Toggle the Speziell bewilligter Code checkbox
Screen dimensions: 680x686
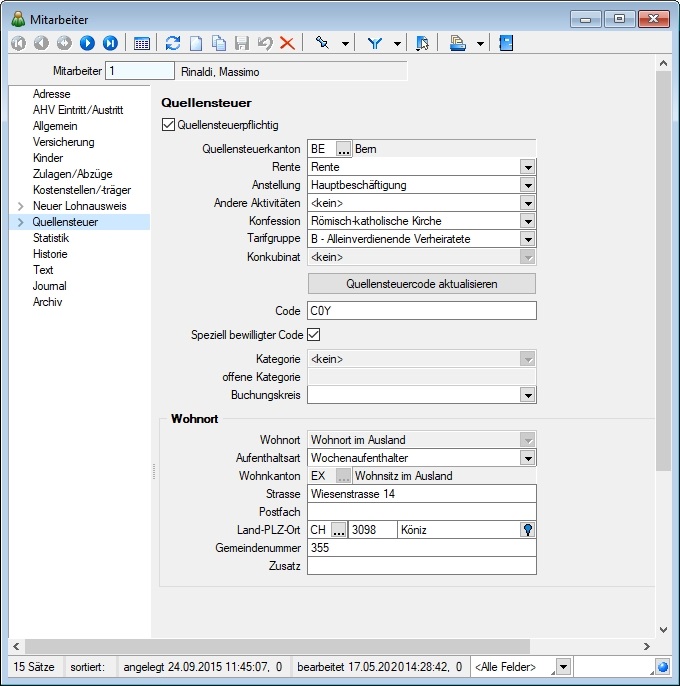pos(314,335)
